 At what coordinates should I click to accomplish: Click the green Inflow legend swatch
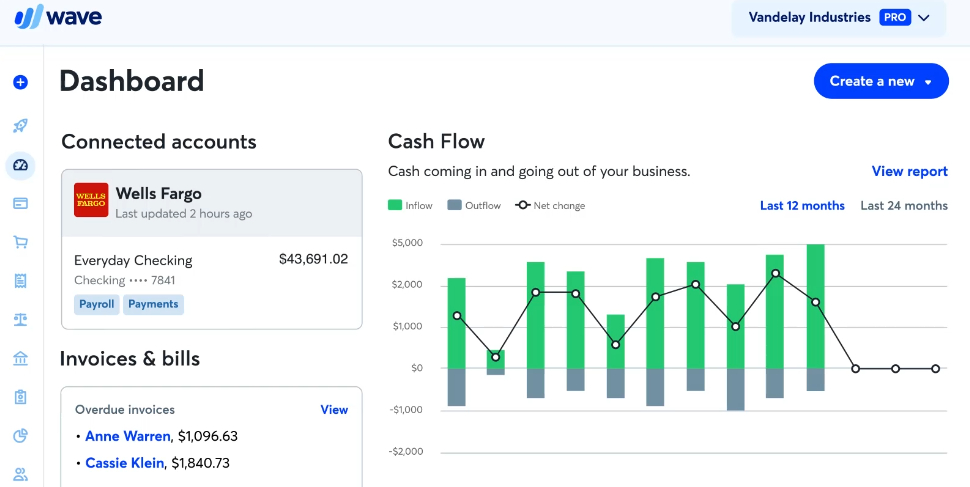click(x=395, y=206)
